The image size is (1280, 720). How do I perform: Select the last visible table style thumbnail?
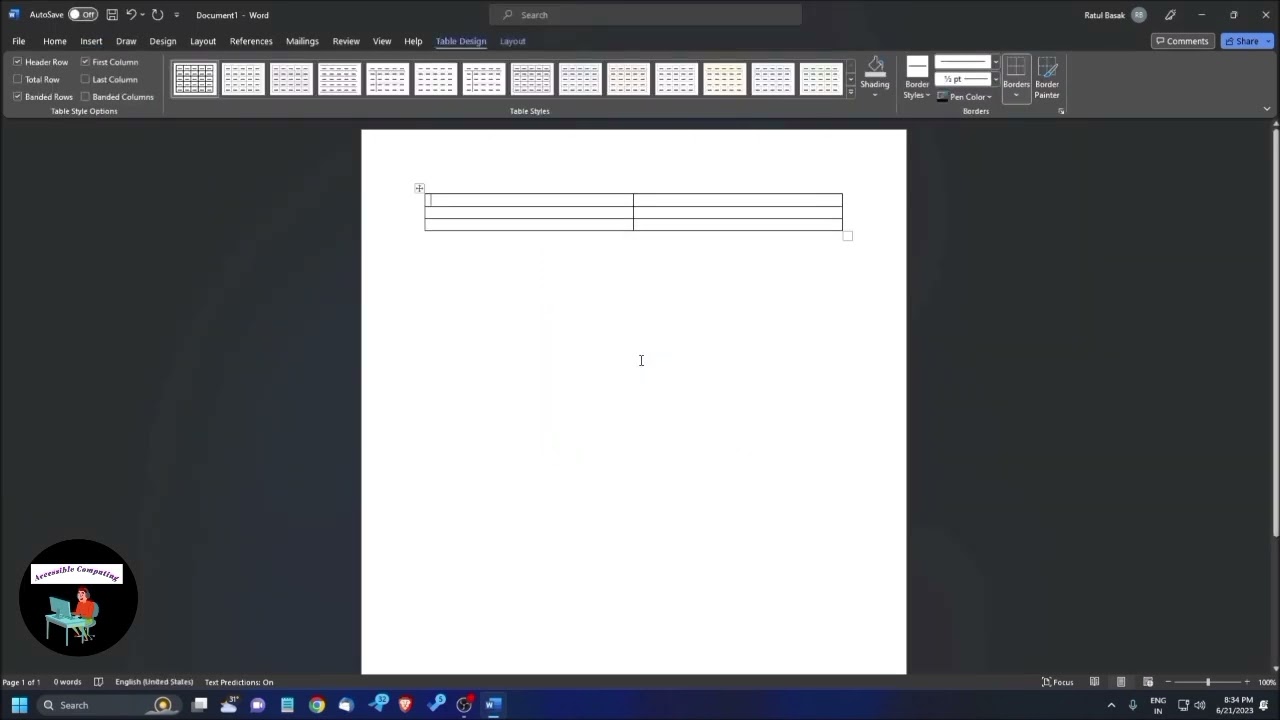820,79
